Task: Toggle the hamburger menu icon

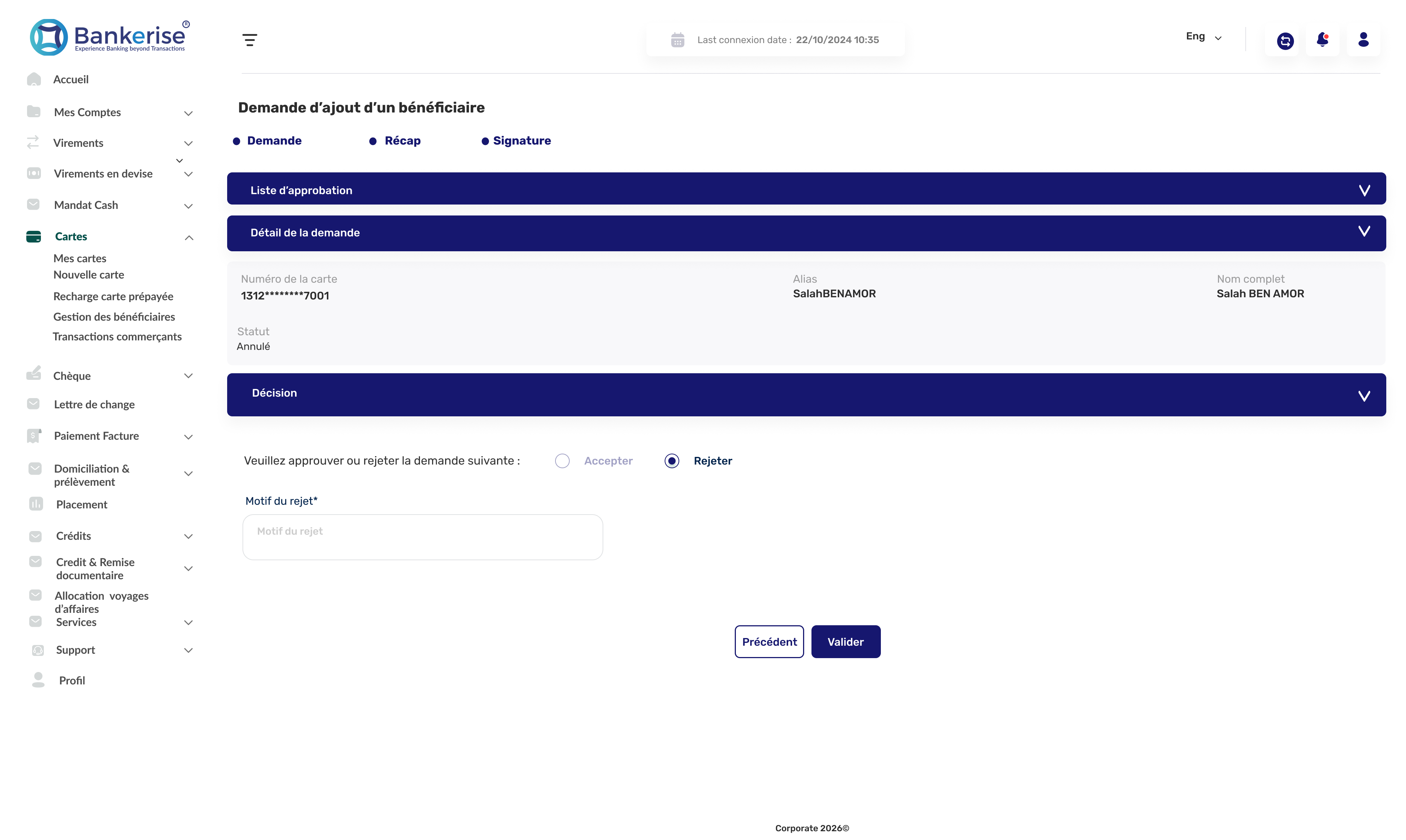Action: pos(250,39)
